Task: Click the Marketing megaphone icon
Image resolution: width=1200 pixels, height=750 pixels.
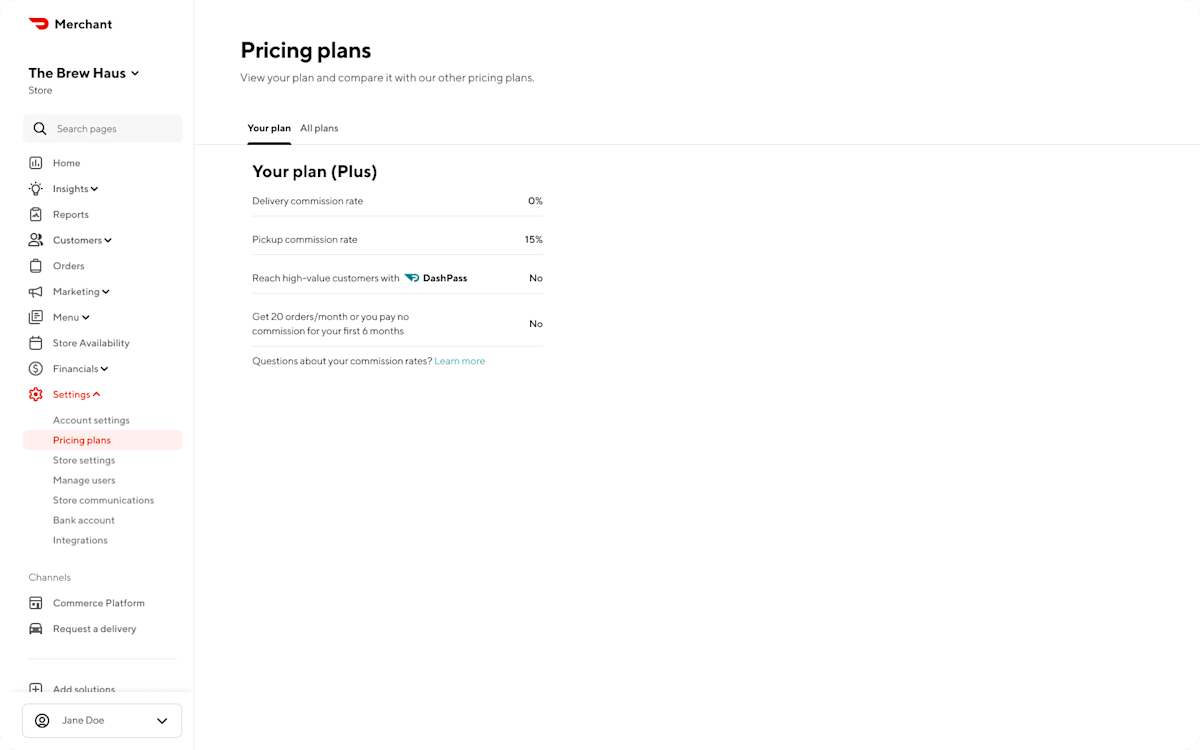Action: pos(36,291)
